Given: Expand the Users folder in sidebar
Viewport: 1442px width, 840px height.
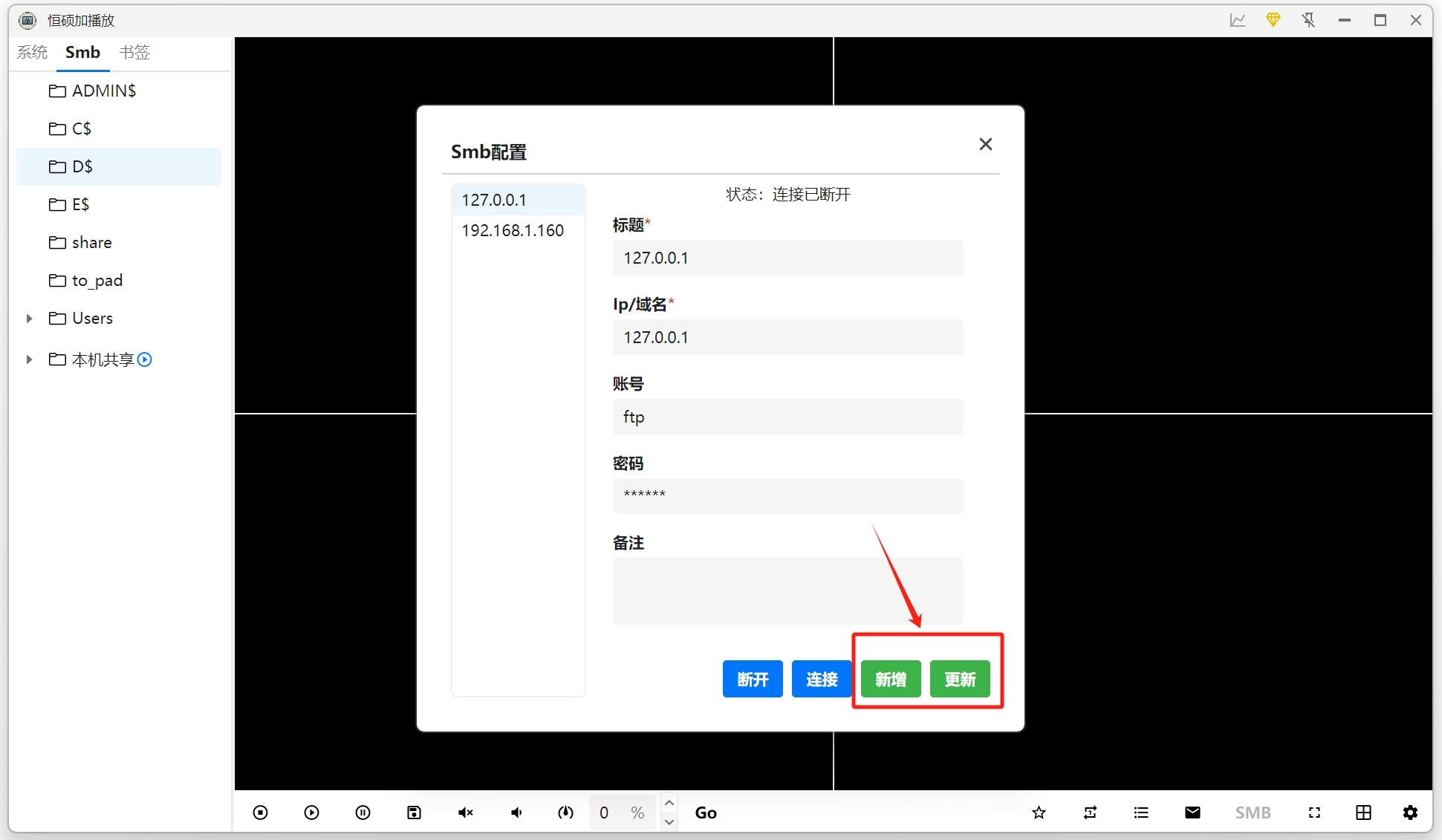Looking at the screenshot, I should [x=29, y=318].
